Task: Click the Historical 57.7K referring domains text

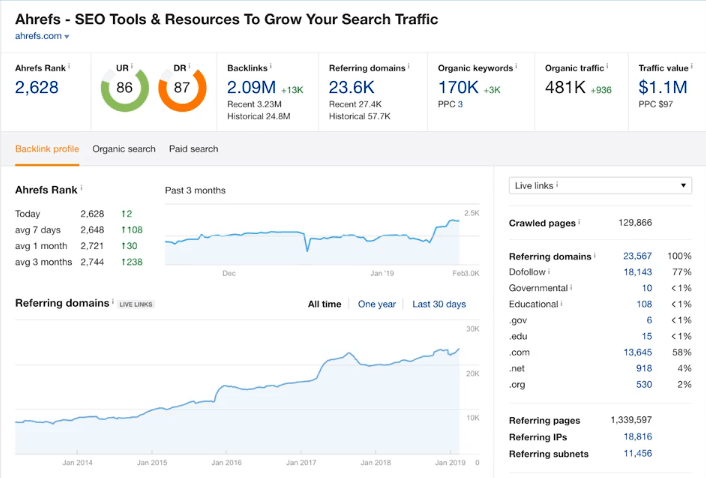Action: click(x=359, y=116)
